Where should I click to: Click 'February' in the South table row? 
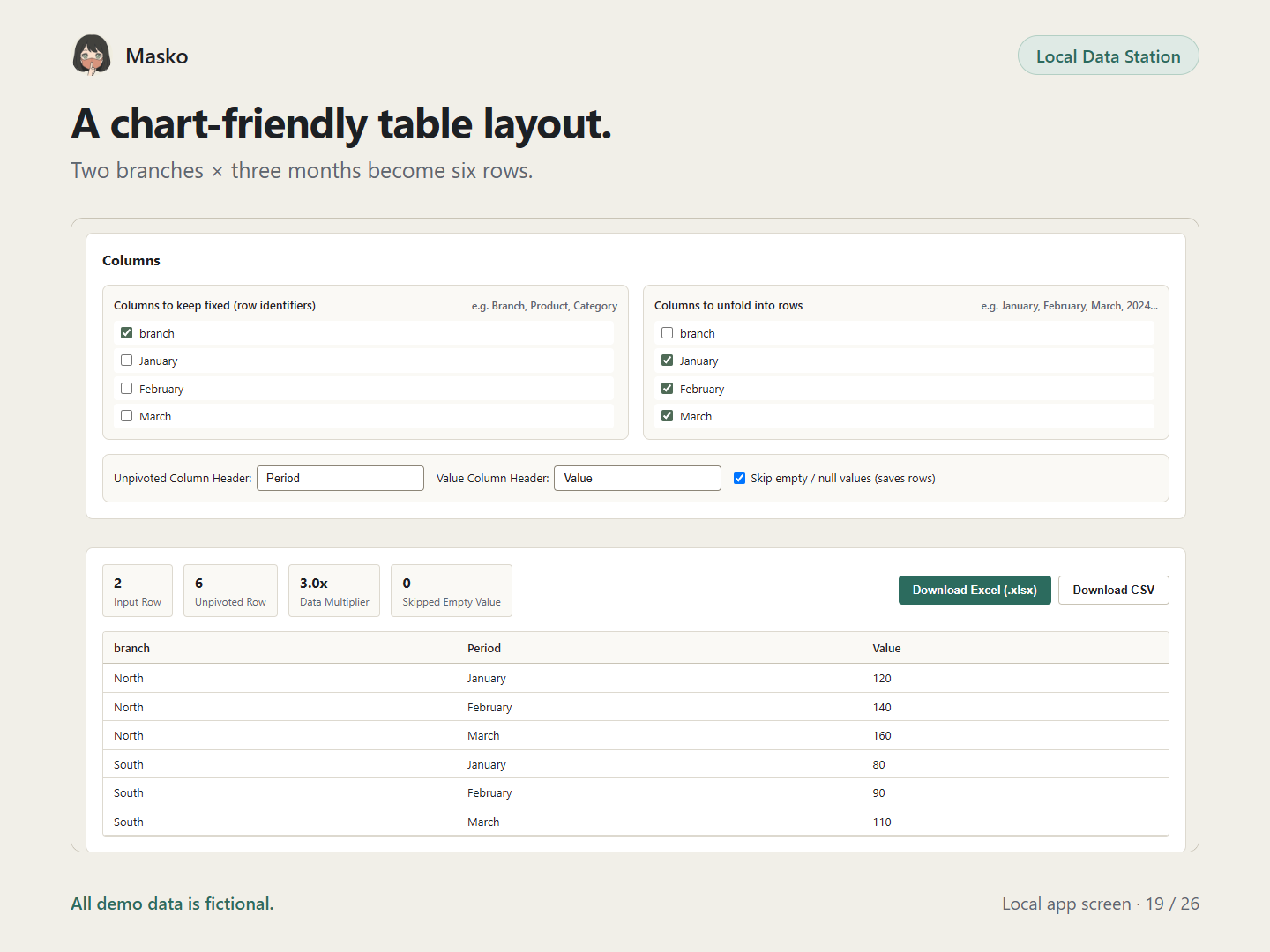tap(489, 792)
